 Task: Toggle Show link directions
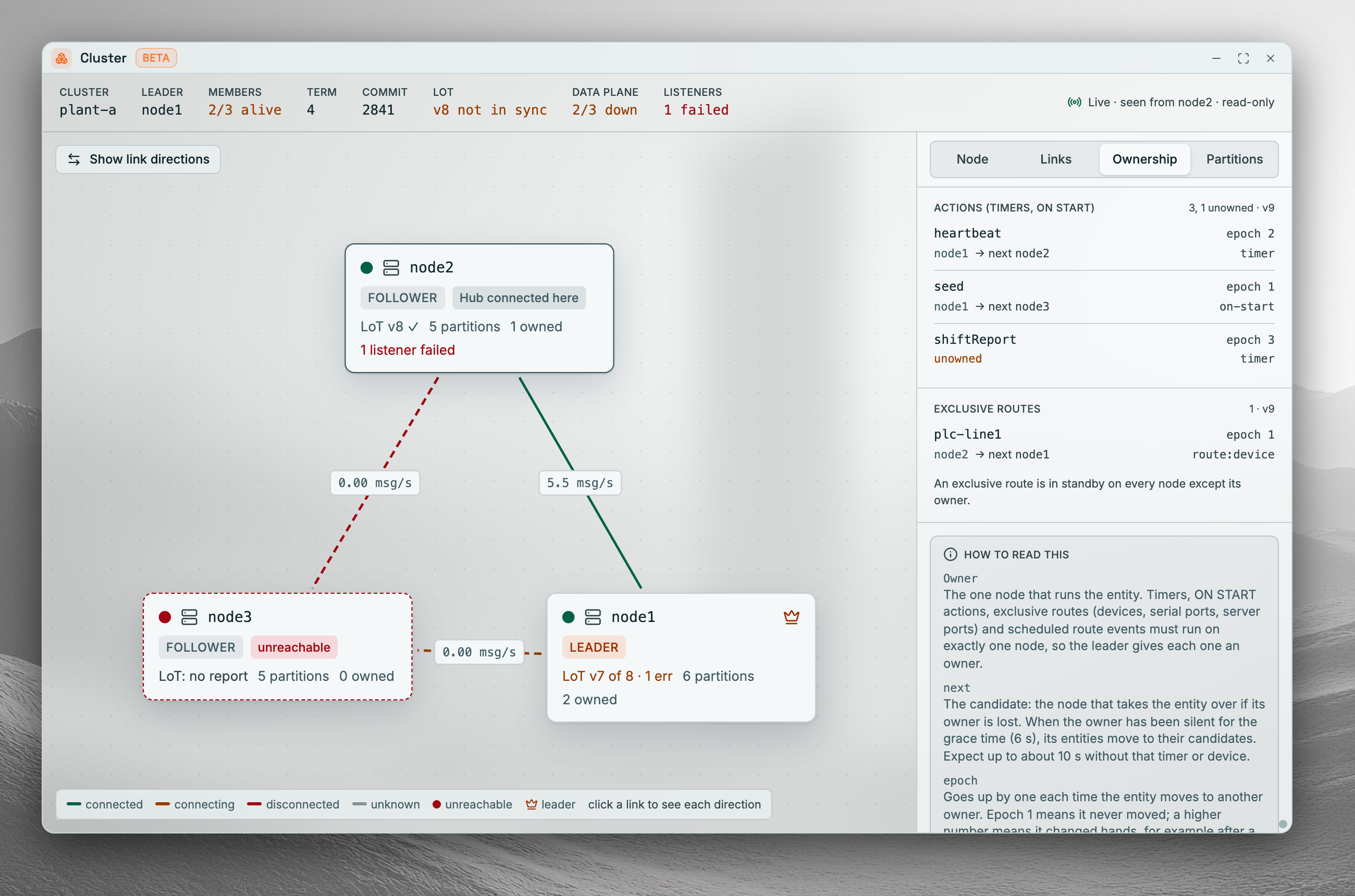click(x=138, y=159)
